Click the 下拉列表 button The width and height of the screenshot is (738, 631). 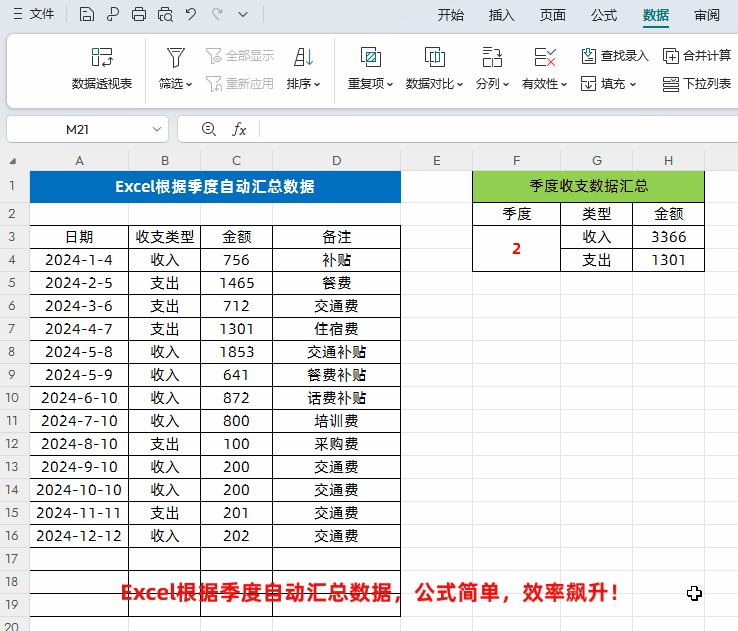pos(697,84)
